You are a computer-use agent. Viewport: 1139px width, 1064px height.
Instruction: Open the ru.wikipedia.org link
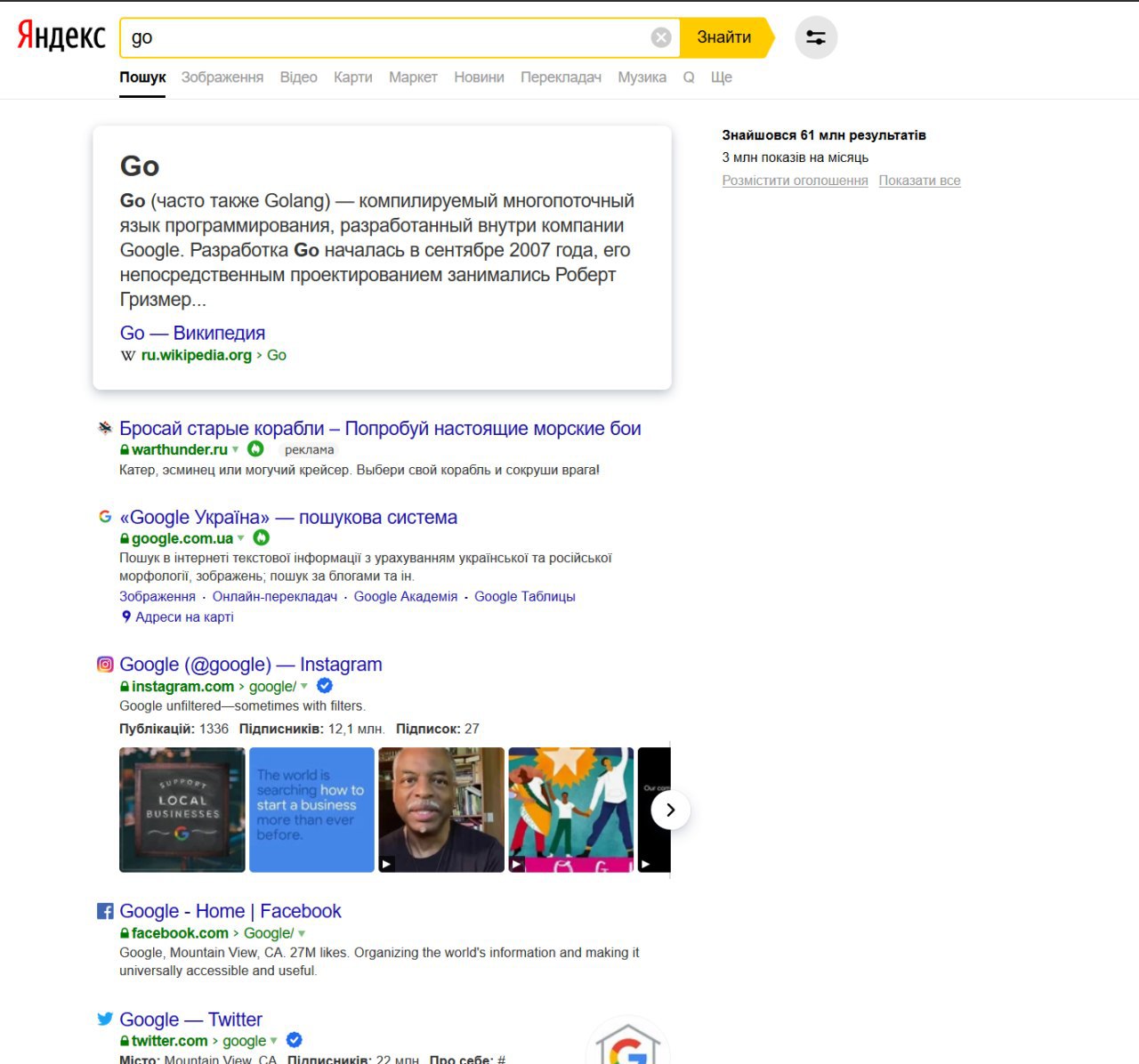197,355
